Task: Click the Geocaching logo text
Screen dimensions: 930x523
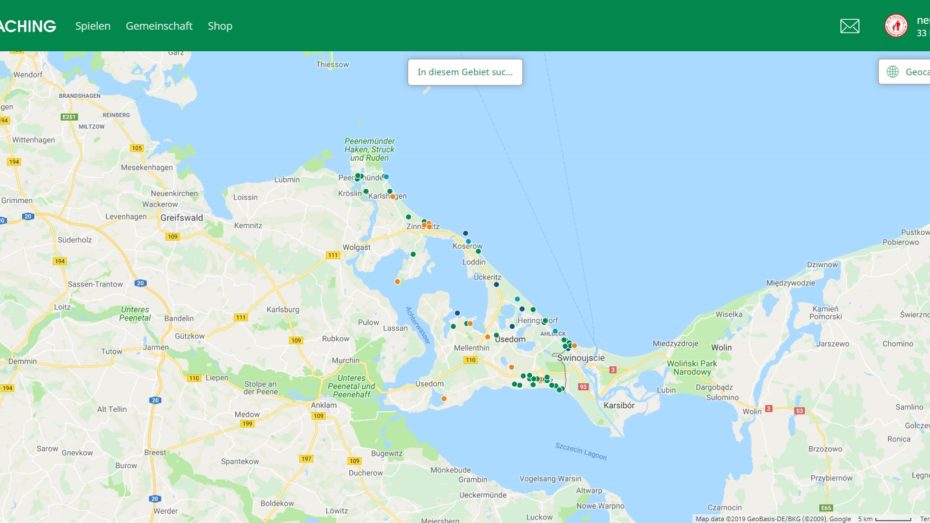Action: point(27,26)
